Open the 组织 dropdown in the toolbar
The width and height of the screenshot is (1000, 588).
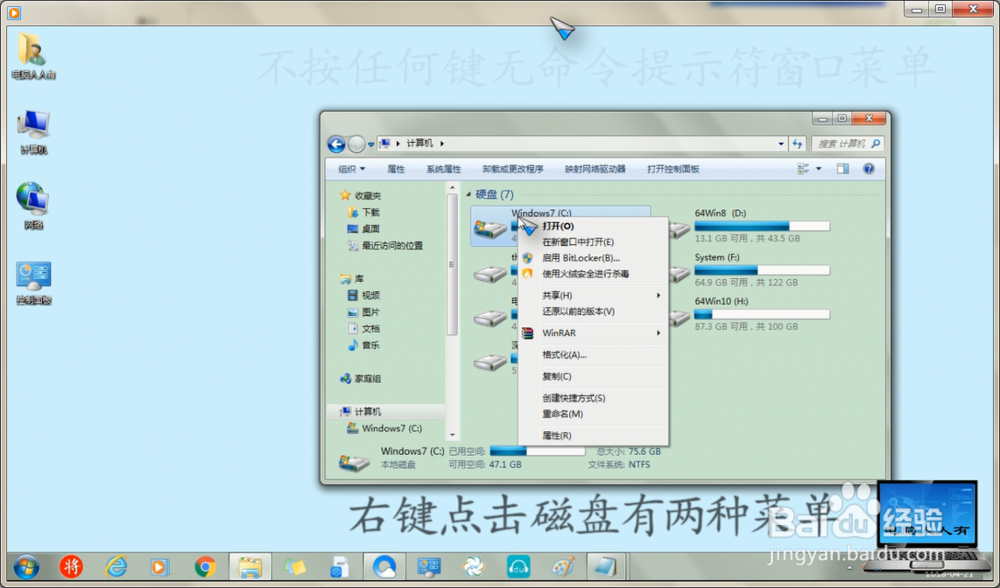(x=351, y=169)
